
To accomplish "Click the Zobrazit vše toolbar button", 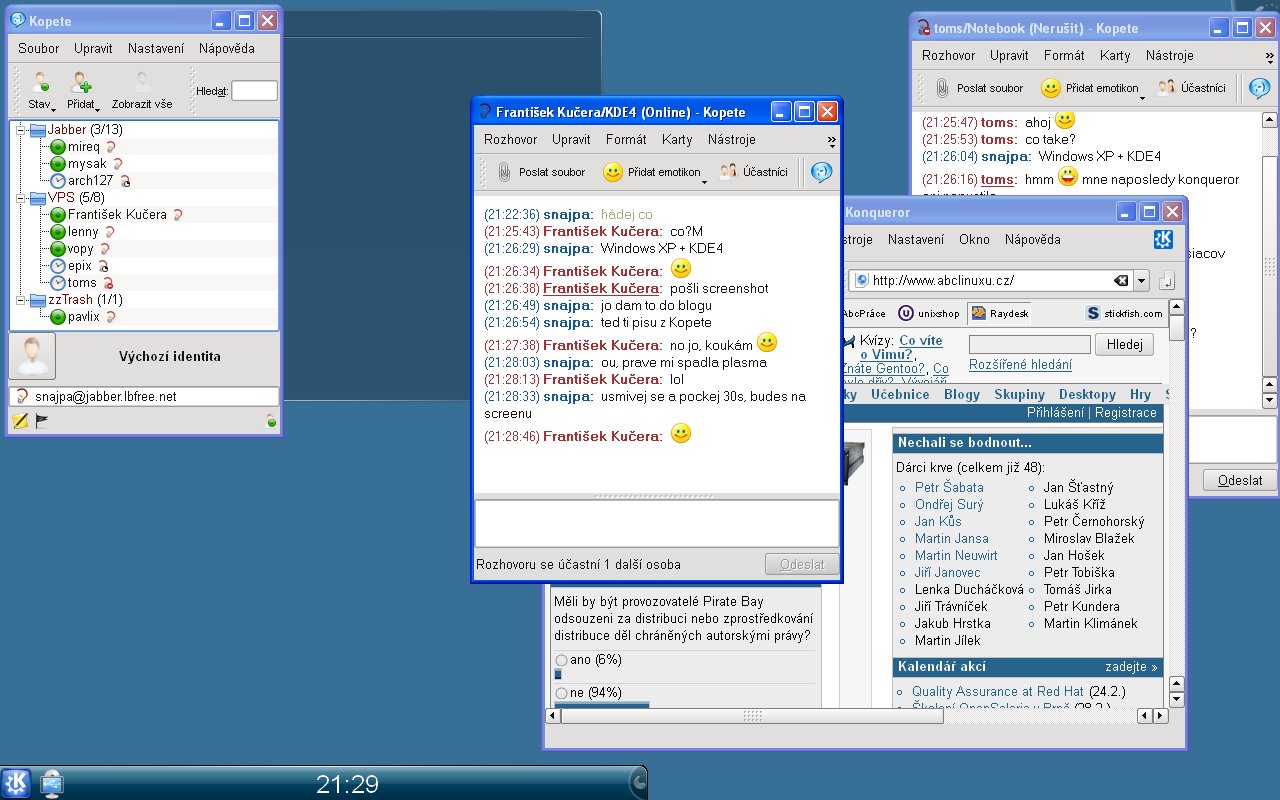I will click(x=142, y=90).
